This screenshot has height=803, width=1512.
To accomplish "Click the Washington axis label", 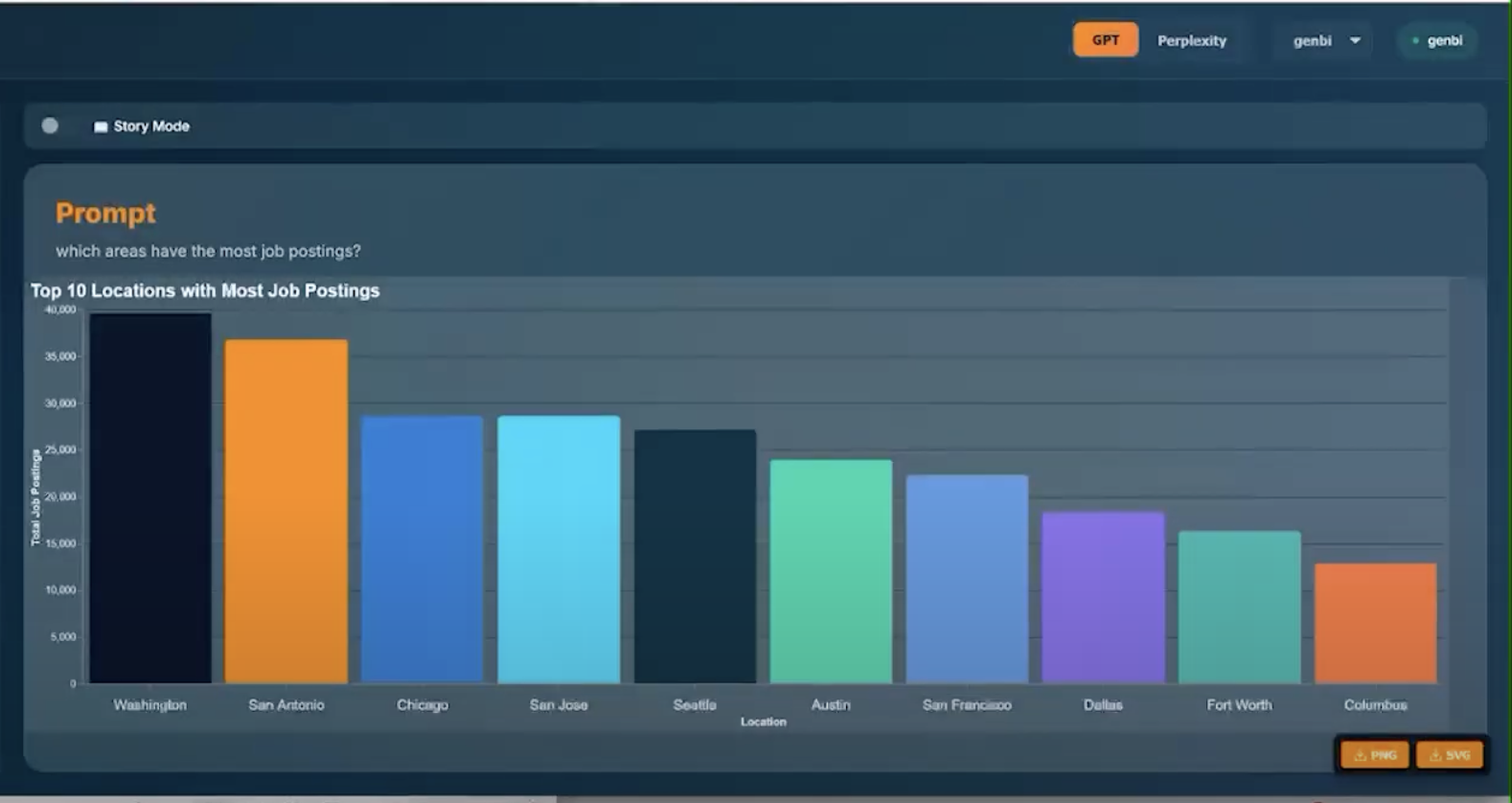I will tap(150, 704).
